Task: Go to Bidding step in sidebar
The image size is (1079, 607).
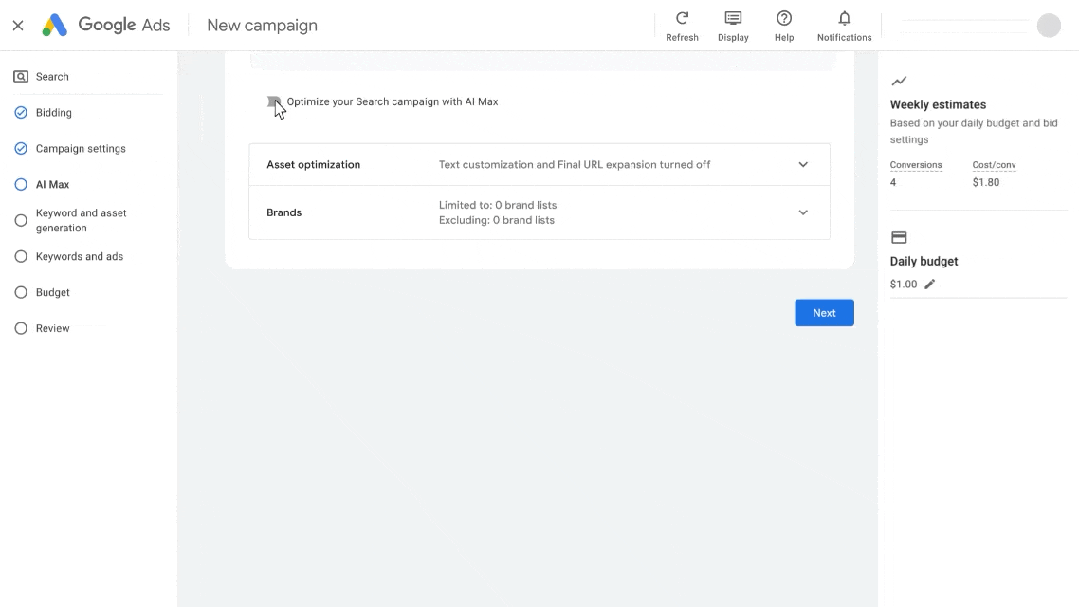Action: coord(53,113)
